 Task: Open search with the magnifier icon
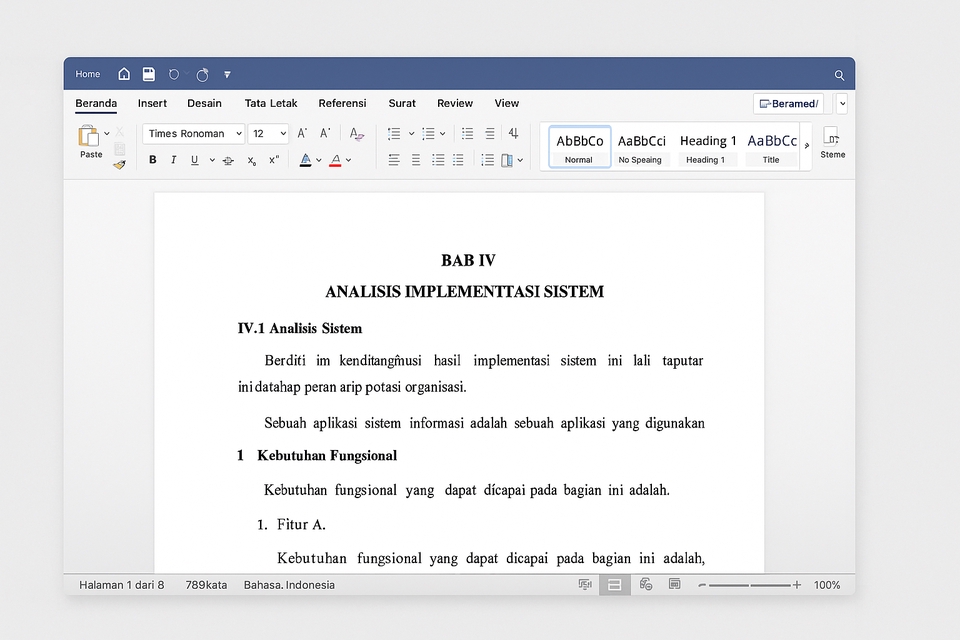click(839, 74)
